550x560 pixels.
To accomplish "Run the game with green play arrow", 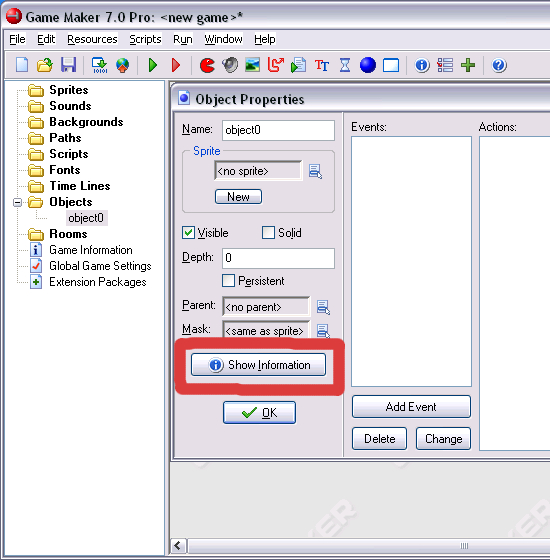I will [153, 65].
